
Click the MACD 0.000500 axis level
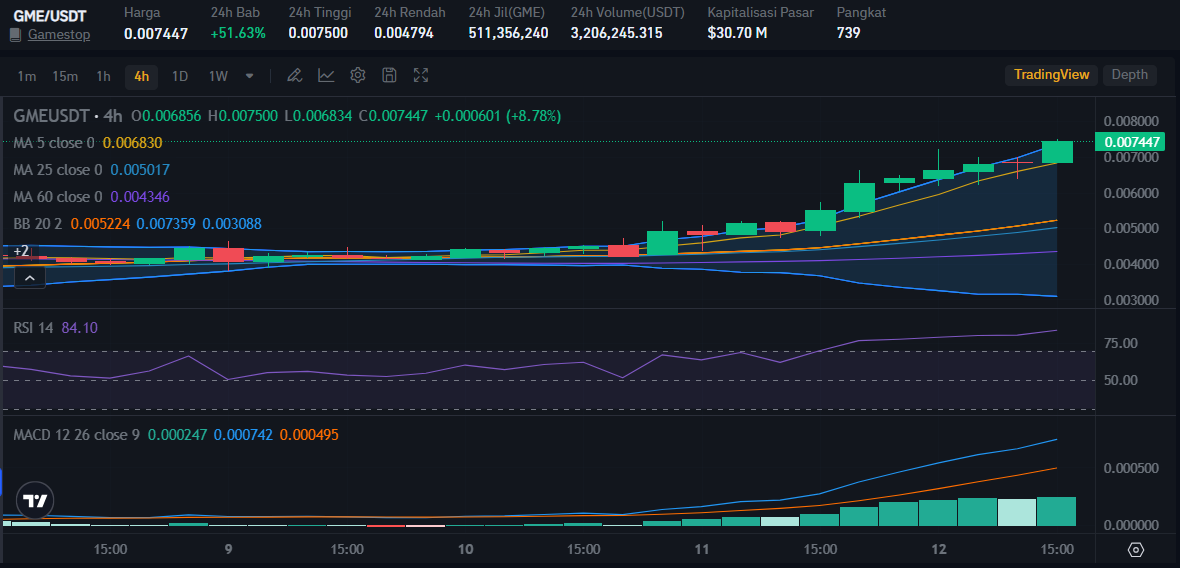pyautogui.click(x=1130, y=469)
